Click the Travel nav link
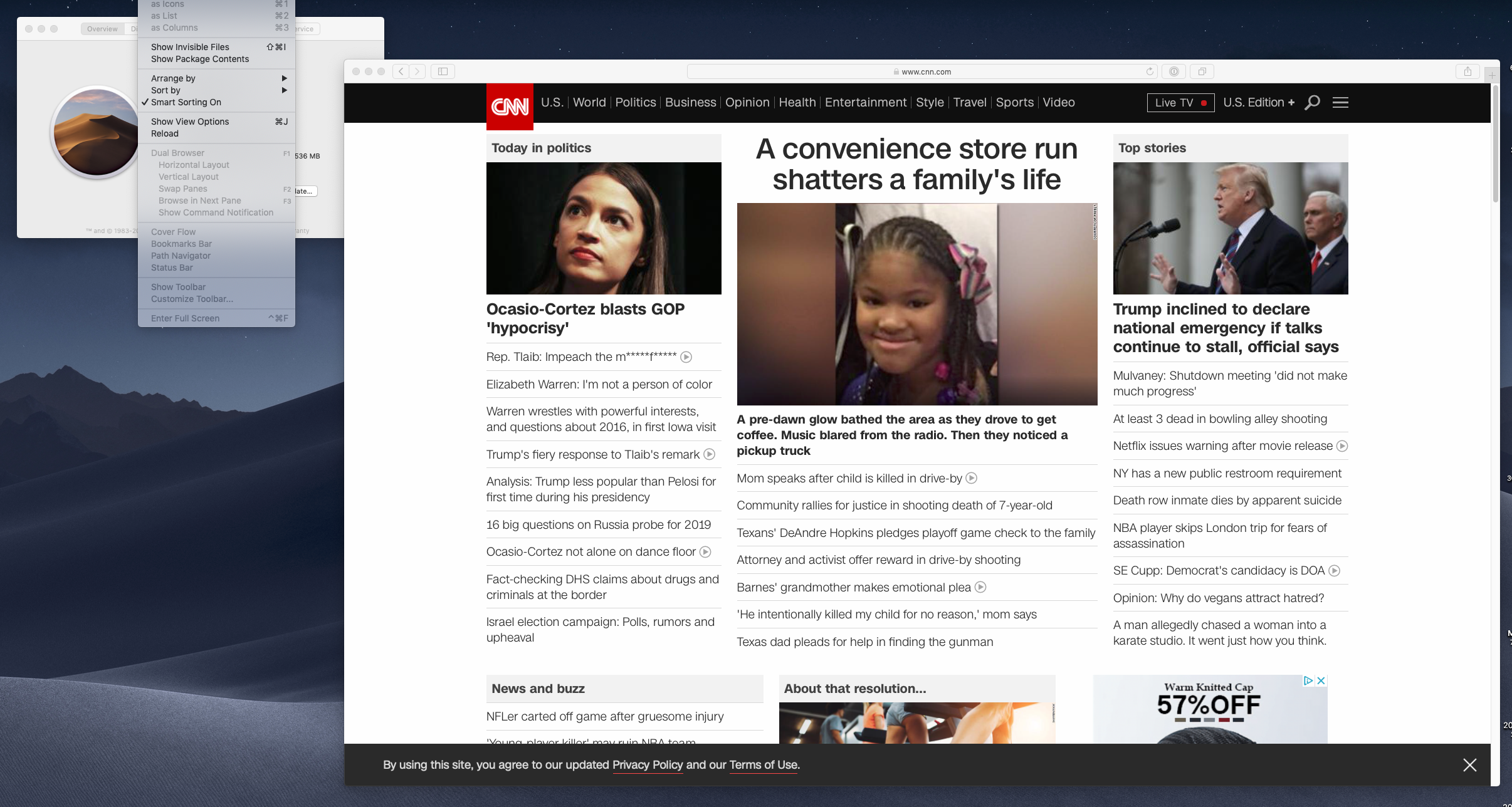Screen dimensions: 1512x807 click(x=970, y=102)
